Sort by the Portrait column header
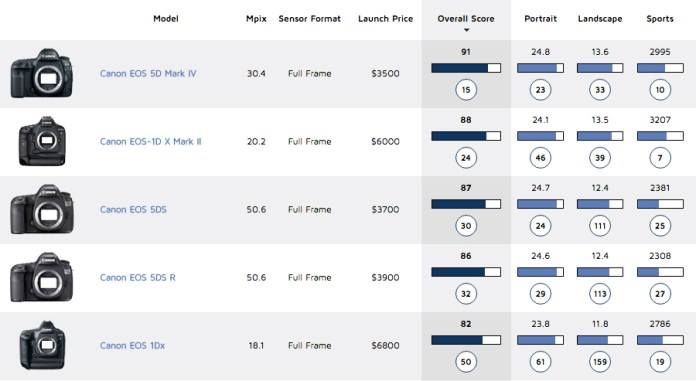 [540, 19]
